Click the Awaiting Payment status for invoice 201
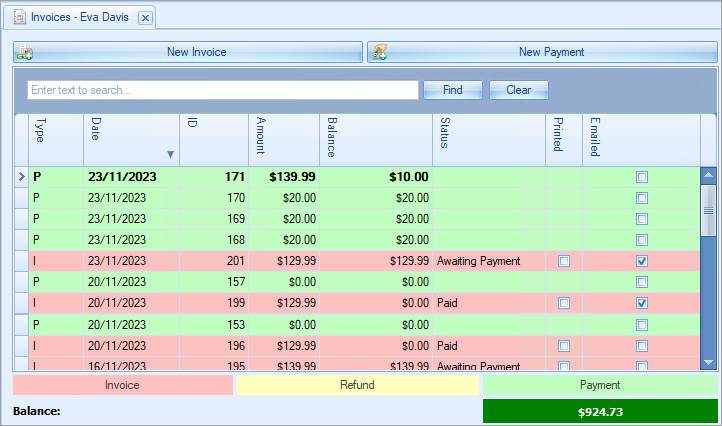Screen dimensions: 722x426 click(x=478, y=261)
